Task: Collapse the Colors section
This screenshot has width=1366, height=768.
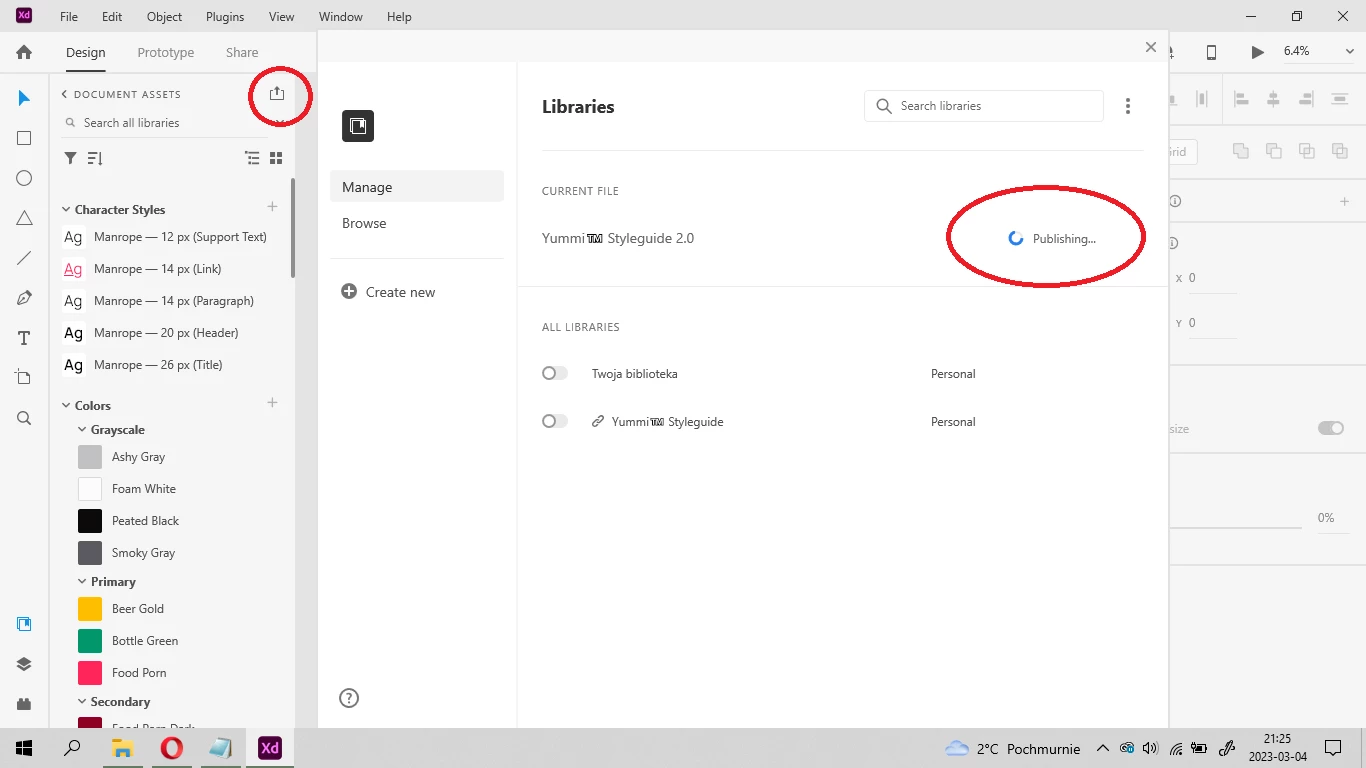Action: 66,405
